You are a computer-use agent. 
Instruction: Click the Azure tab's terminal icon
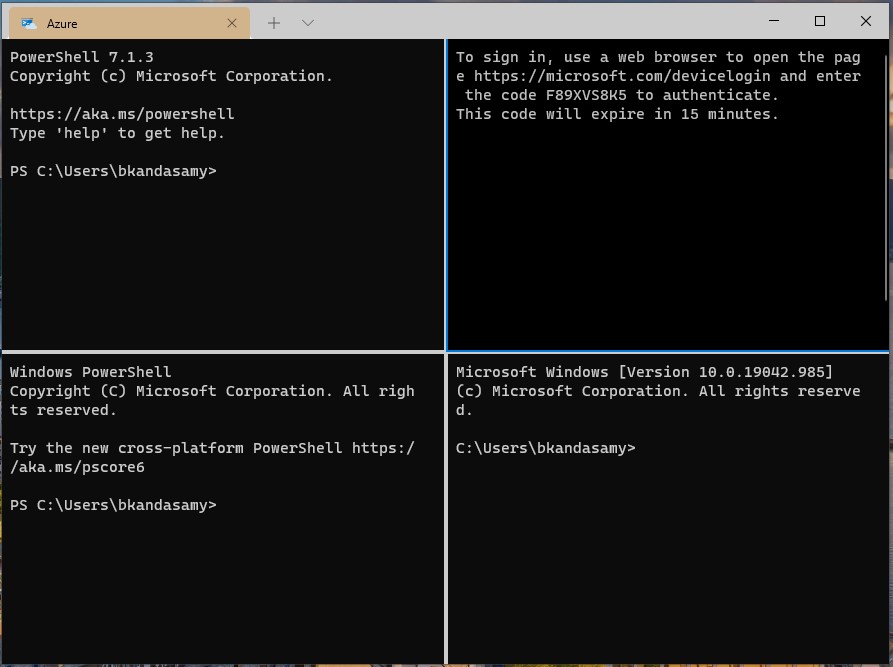30,22
